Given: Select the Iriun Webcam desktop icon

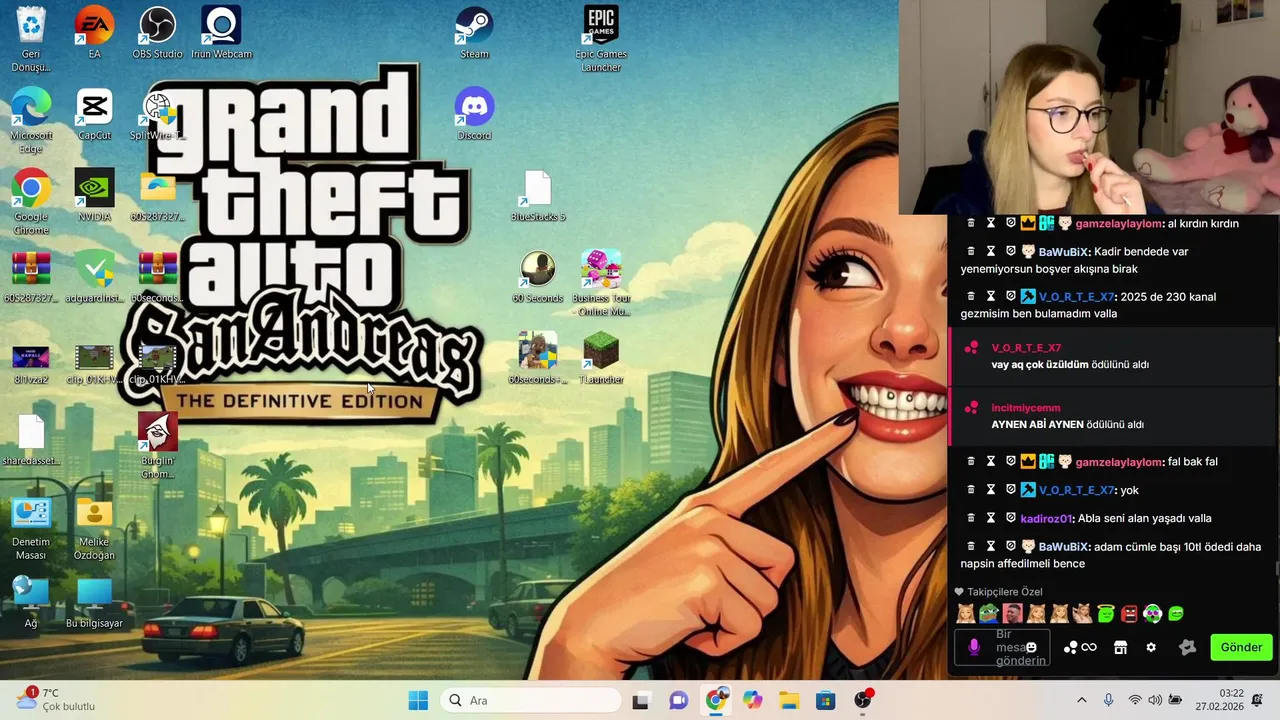Looking at the screenshot, I should pos(221,33).
